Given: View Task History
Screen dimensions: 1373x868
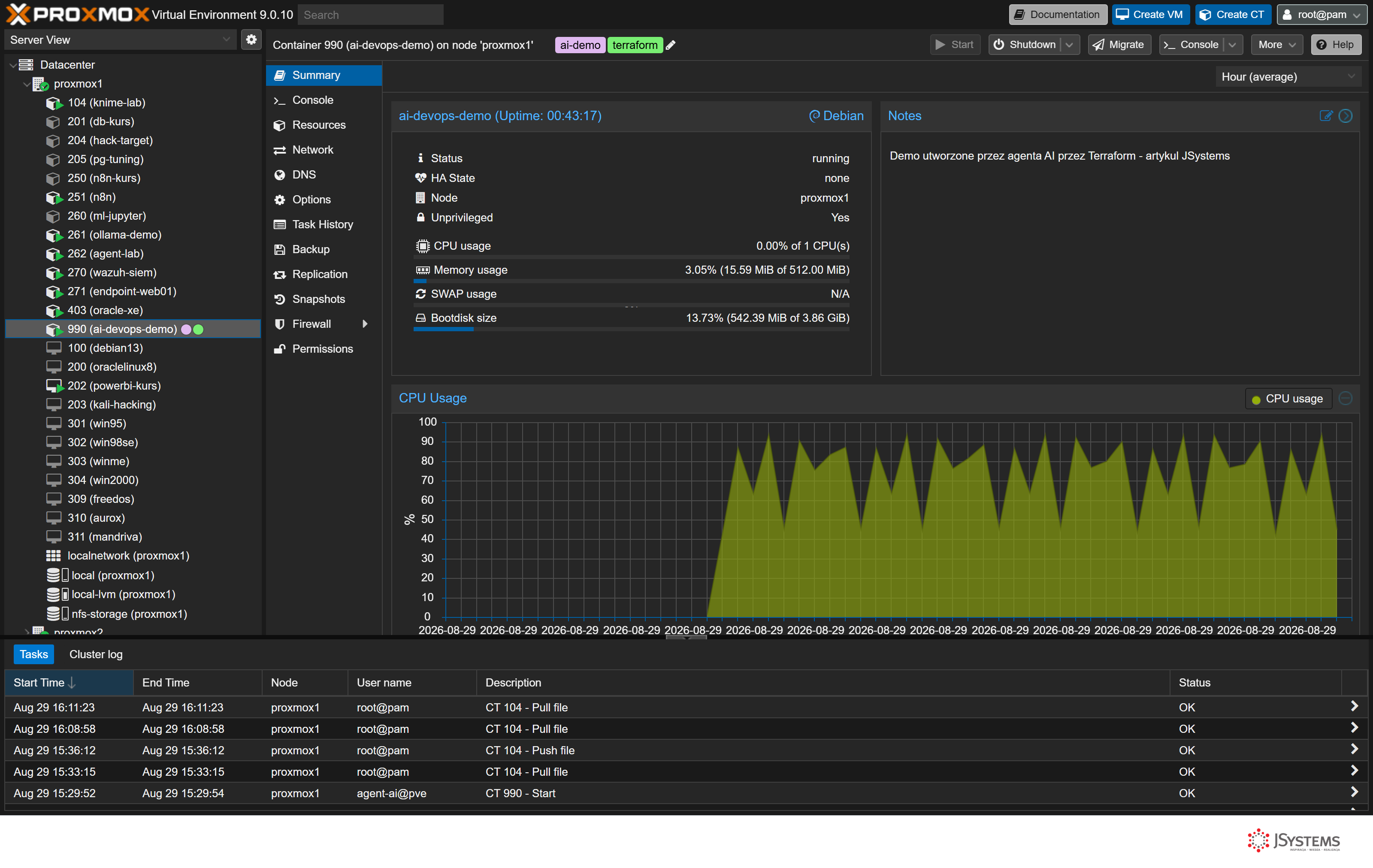Looking at the screenshot, I should [x=323, y=225].
